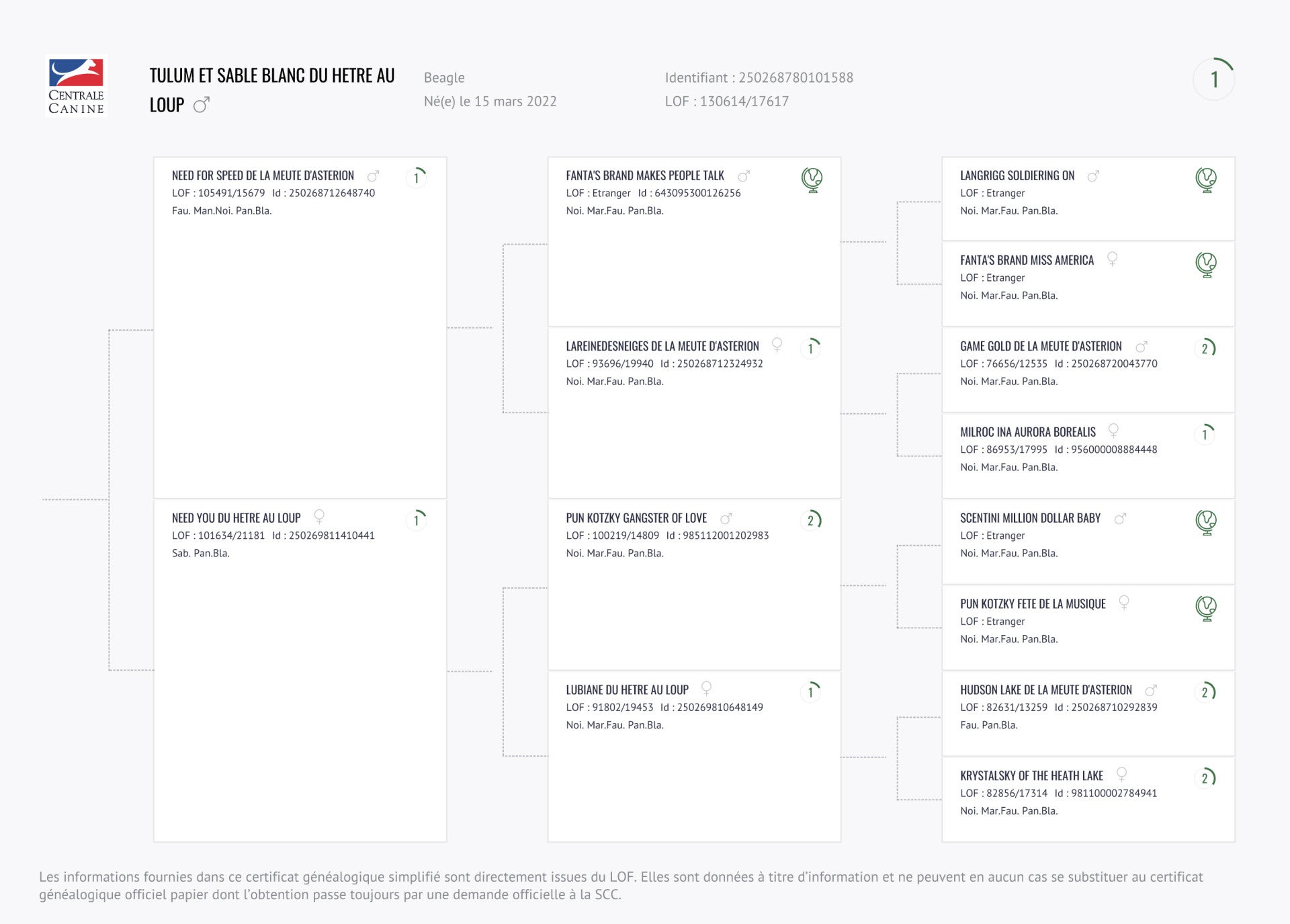This screenshot has width=1290, height=924.
Task: Click the male symbol beside the LOUP title
Action: point(202,105)
